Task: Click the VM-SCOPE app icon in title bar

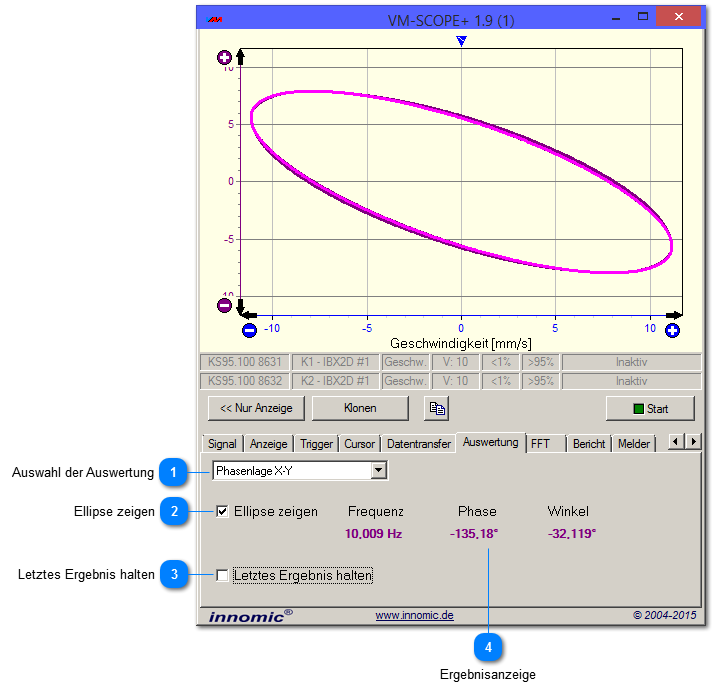Action: 215,19
